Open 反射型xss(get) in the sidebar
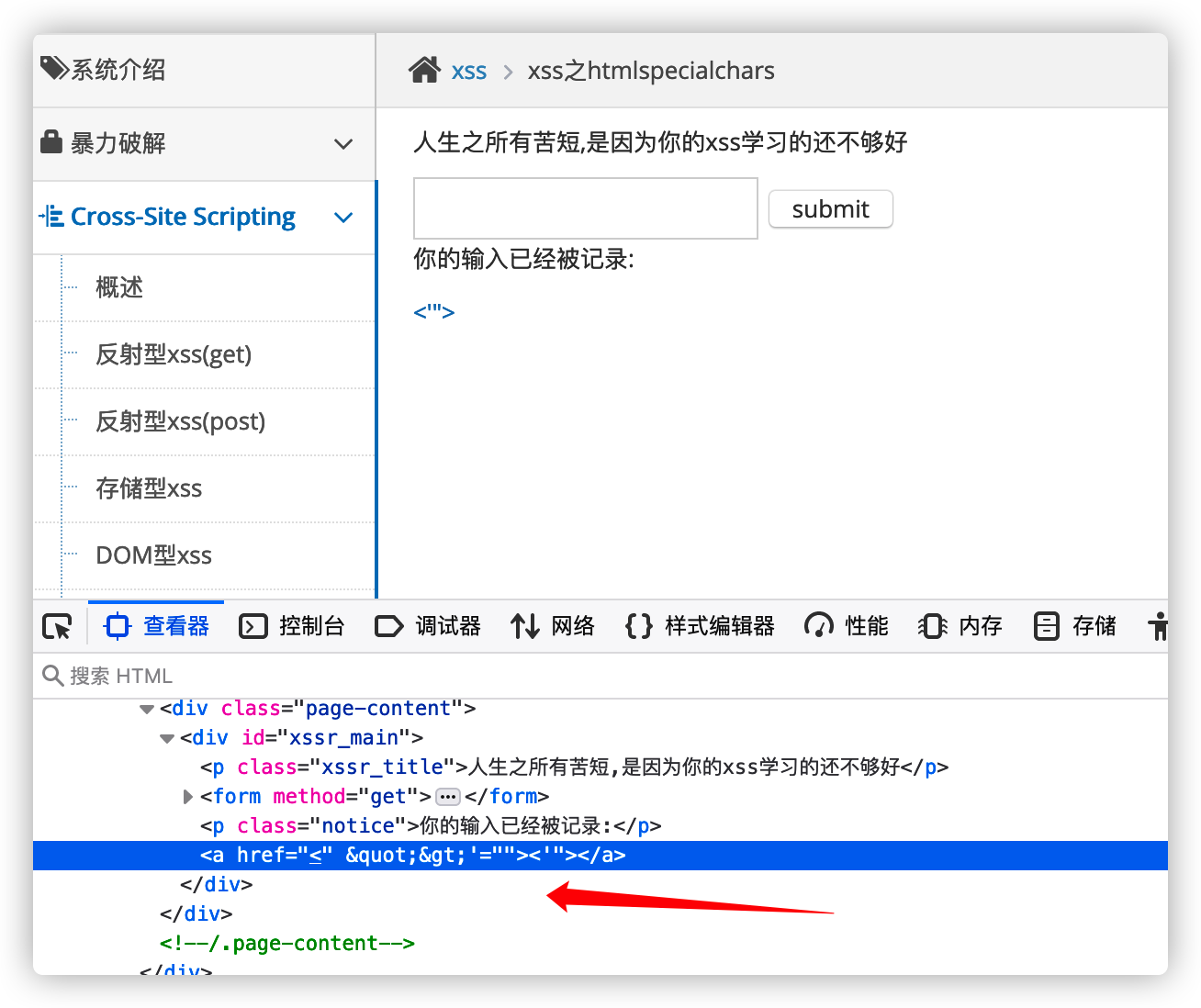Viewport: 1201px width, 1008px height. [174, 354]
